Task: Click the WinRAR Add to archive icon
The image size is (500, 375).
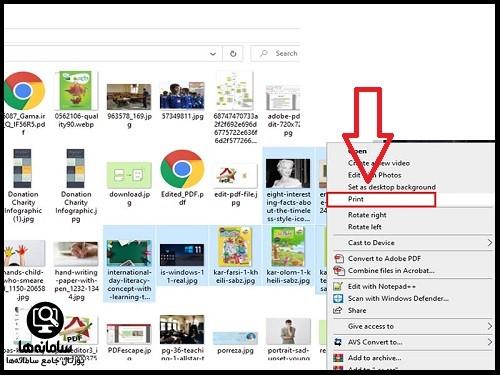Action: (x=338, y=358)
